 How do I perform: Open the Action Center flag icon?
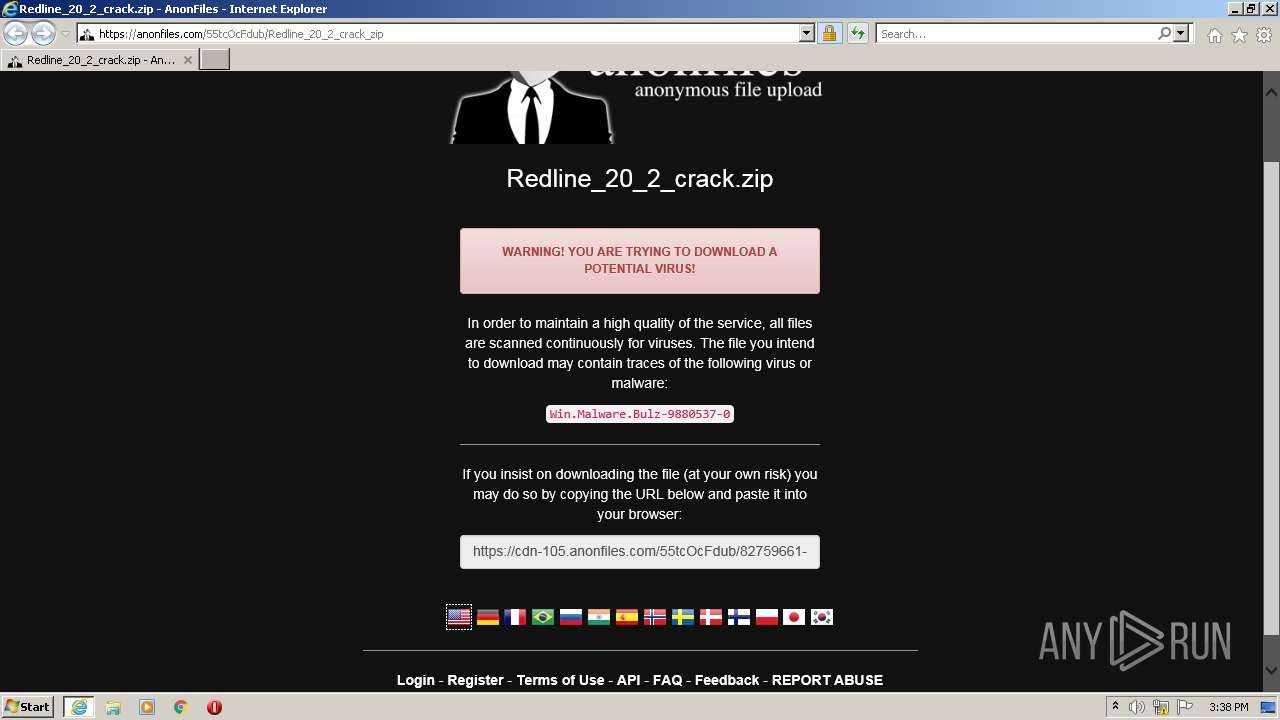[x=1185, y=707]
